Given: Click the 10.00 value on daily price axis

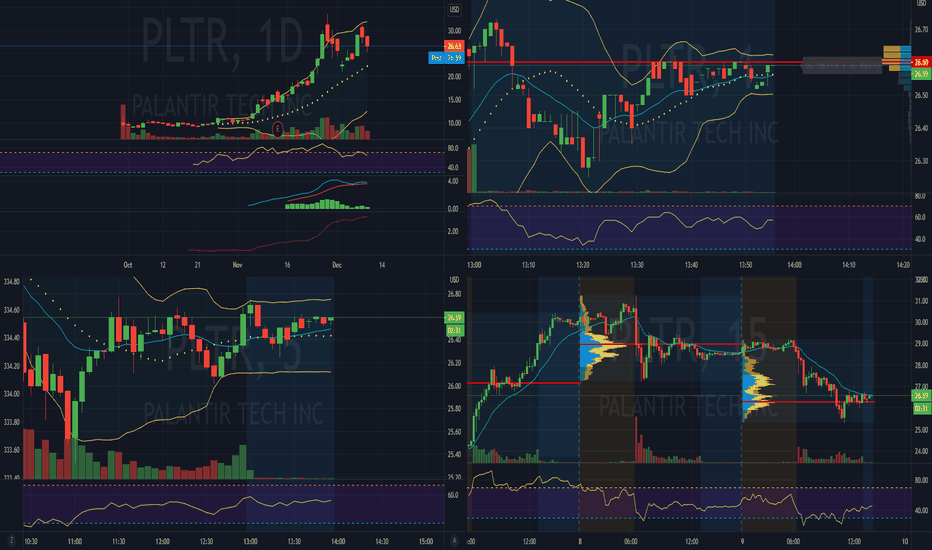Looking at the screenshot, I should 454,123.
